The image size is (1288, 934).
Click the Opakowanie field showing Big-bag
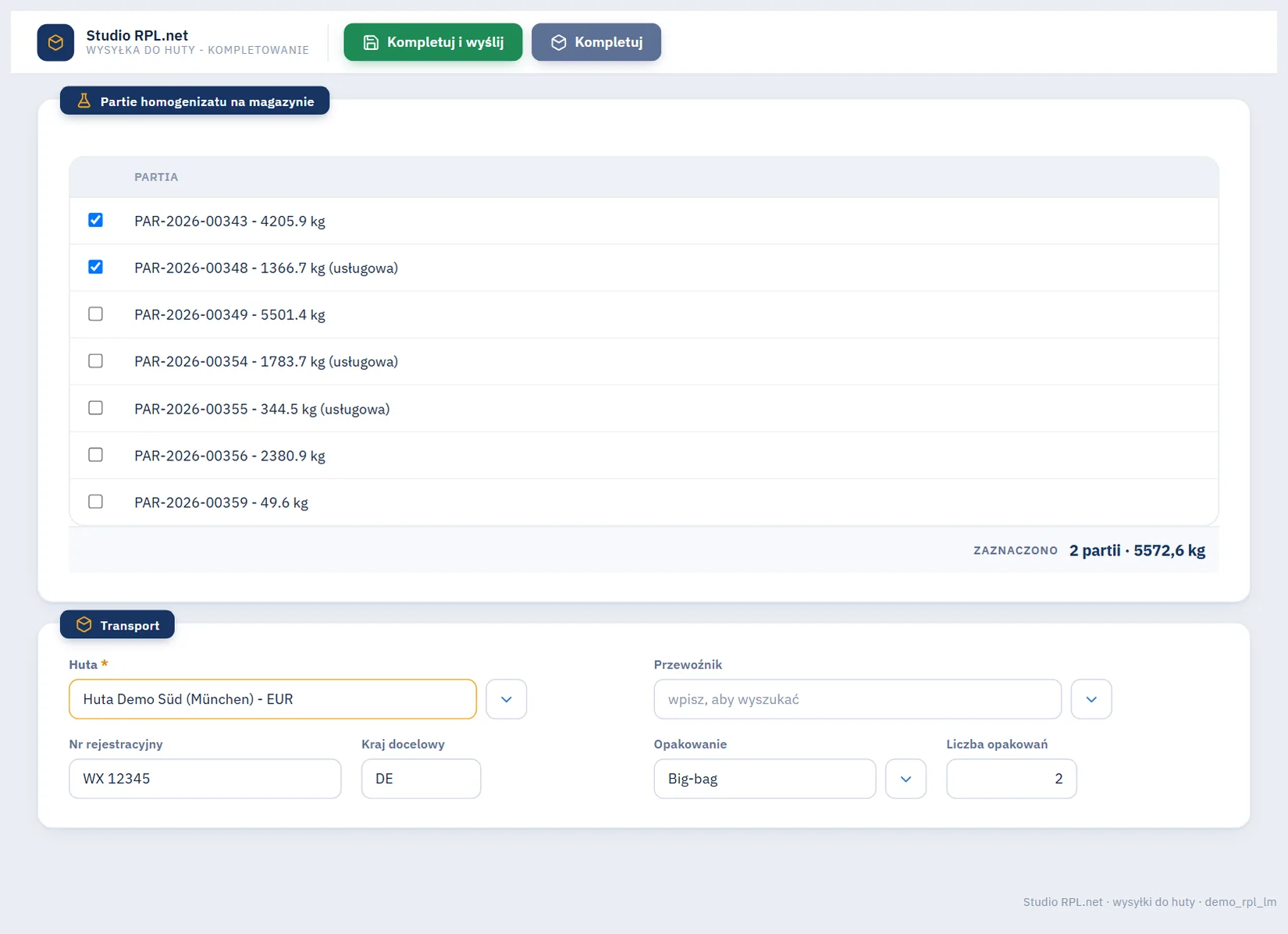coord(765,779)
